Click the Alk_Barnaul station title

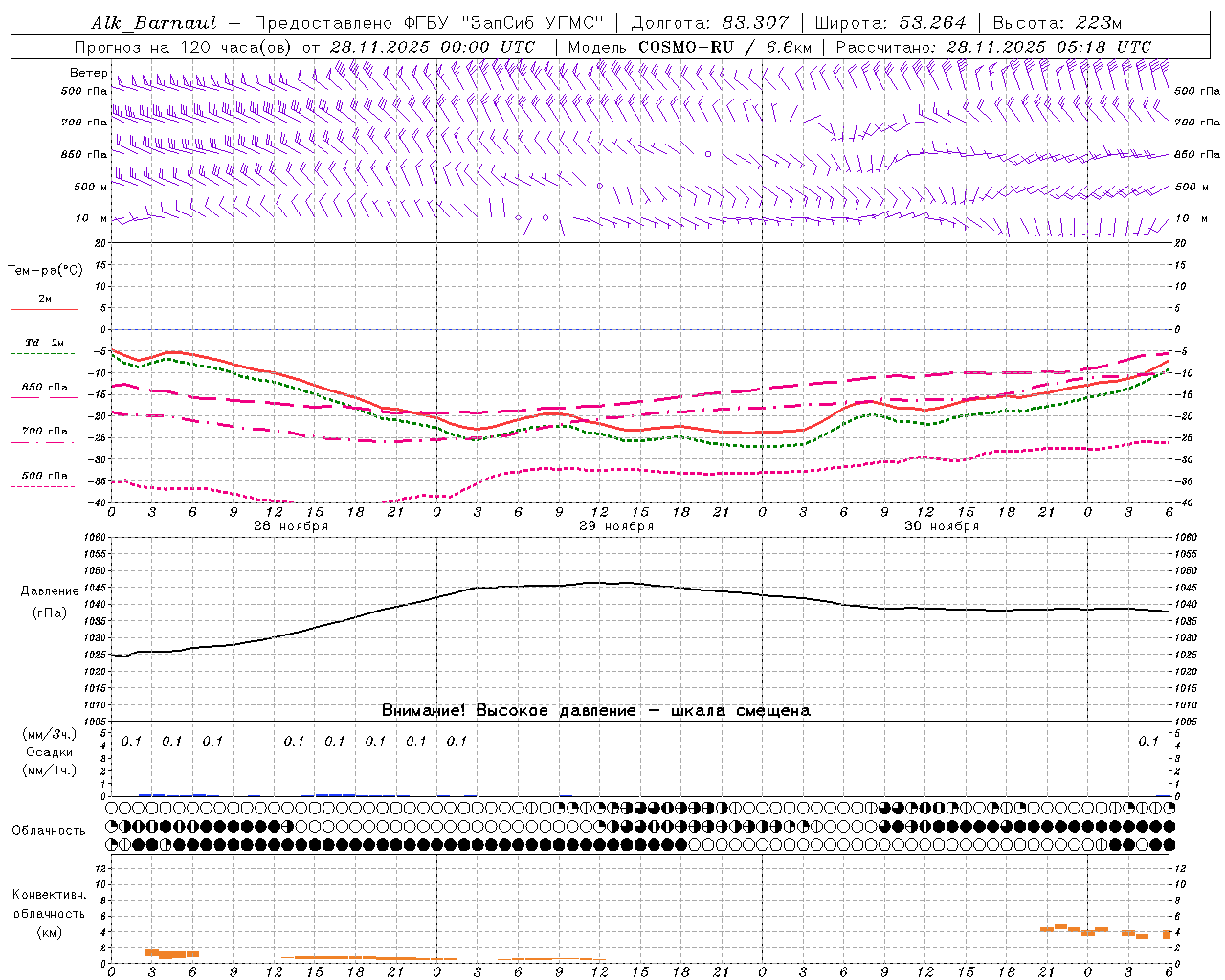[153, 23]
